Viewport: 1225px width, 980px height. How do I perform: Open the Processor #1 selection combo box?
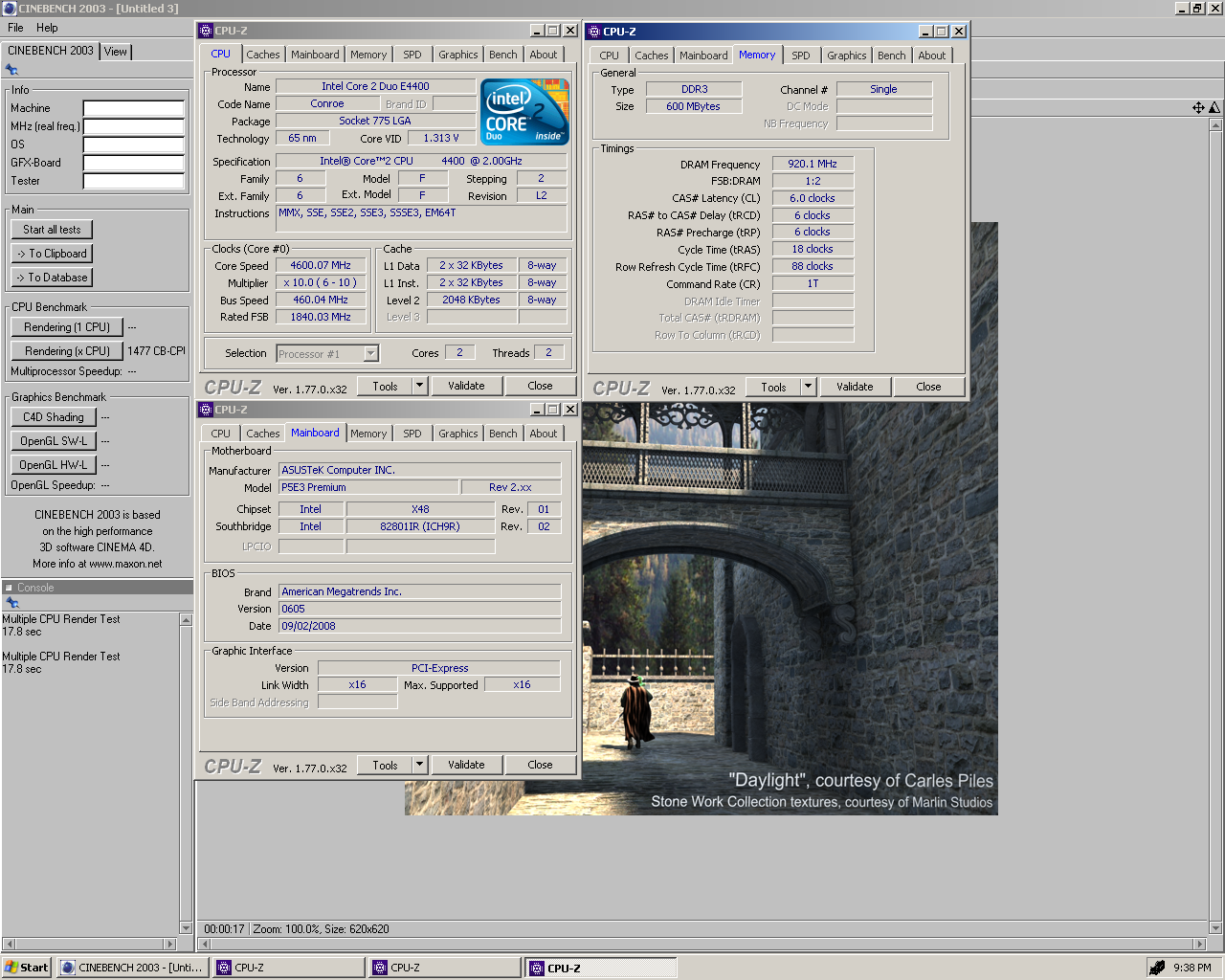tap(327, 354)
